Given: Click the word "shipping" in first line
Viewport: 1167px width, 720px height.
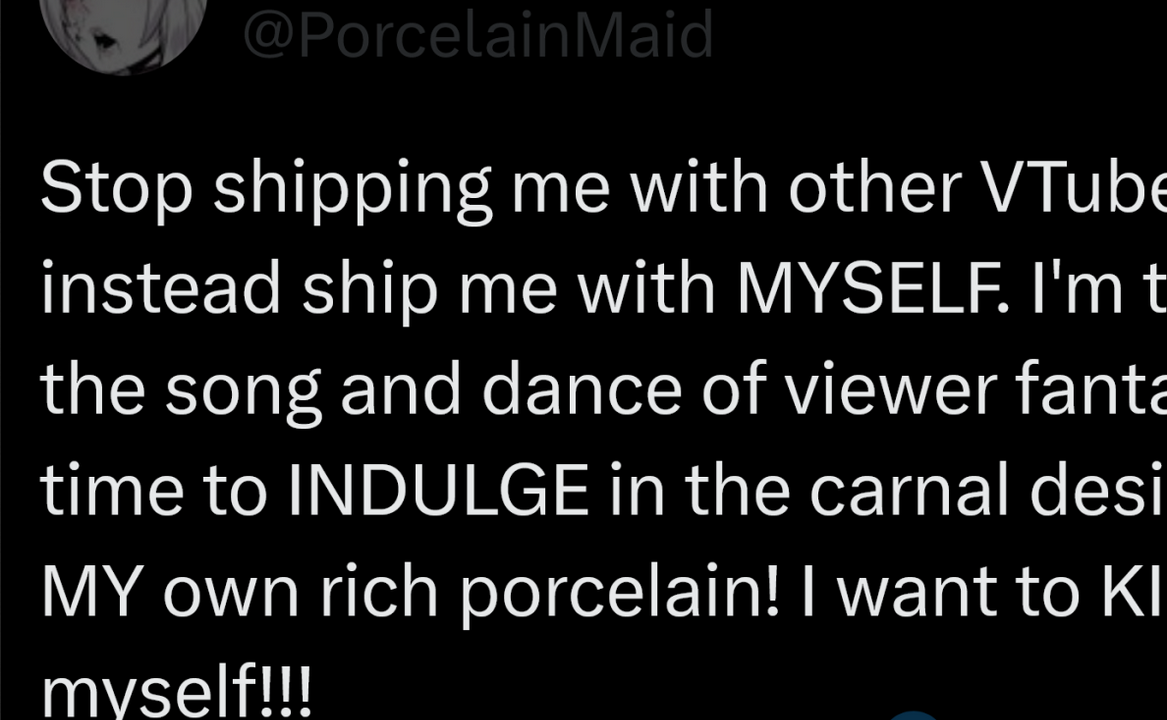Looking at the screenshot, I should click(352, 190).
